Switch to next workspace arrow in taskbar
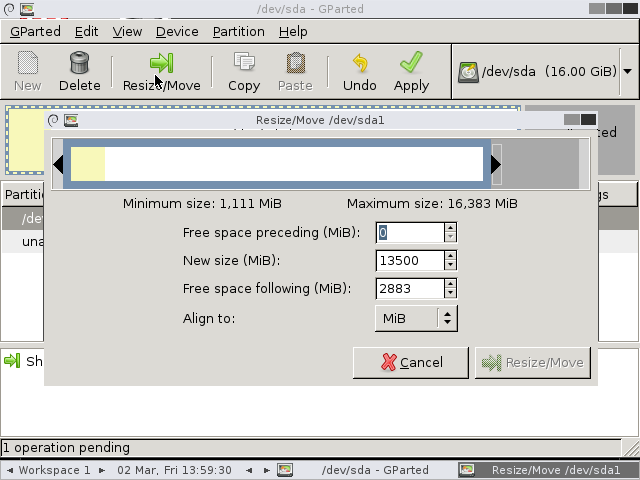 click(102, 470)
